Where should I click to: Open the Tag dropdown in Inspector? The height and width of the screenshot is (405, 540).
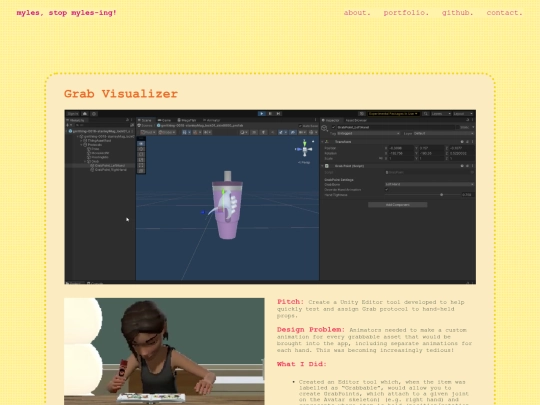pyautogui.click(x=368, y=133)
